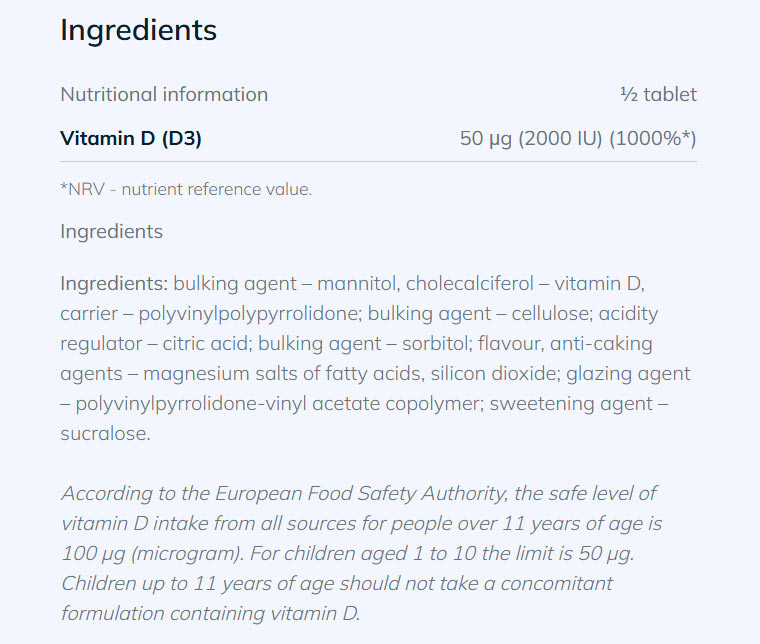
Task: Click the word sucralose
Action: coord(103,434)
